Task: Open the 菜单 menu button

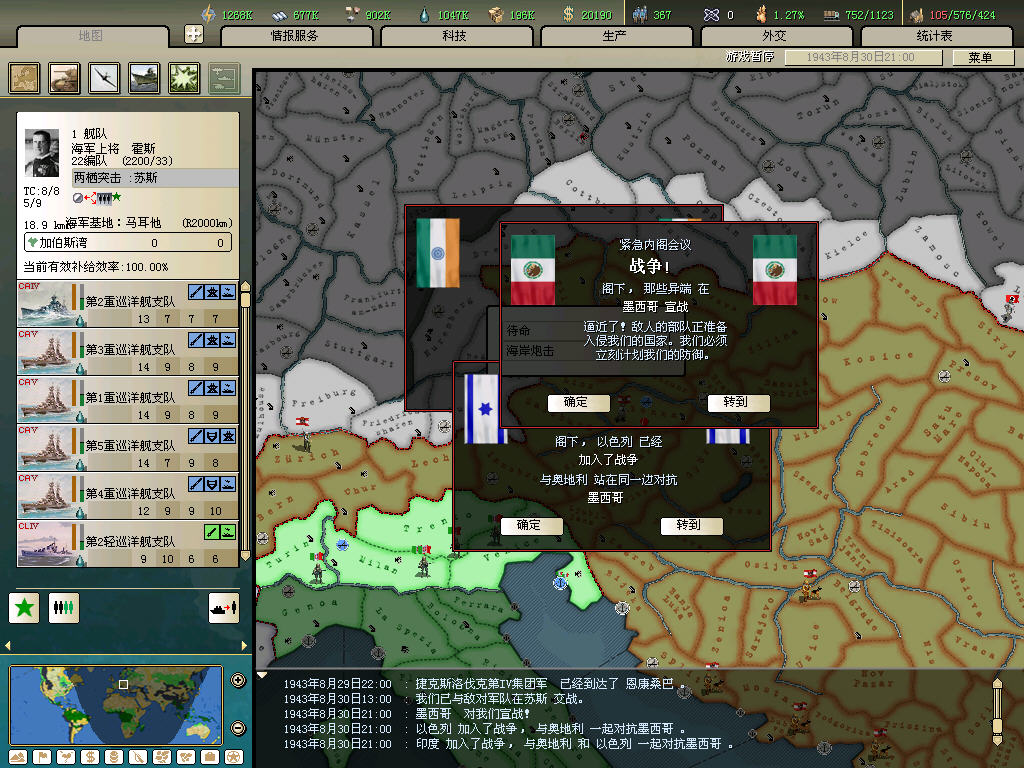Action: [982, 57]
